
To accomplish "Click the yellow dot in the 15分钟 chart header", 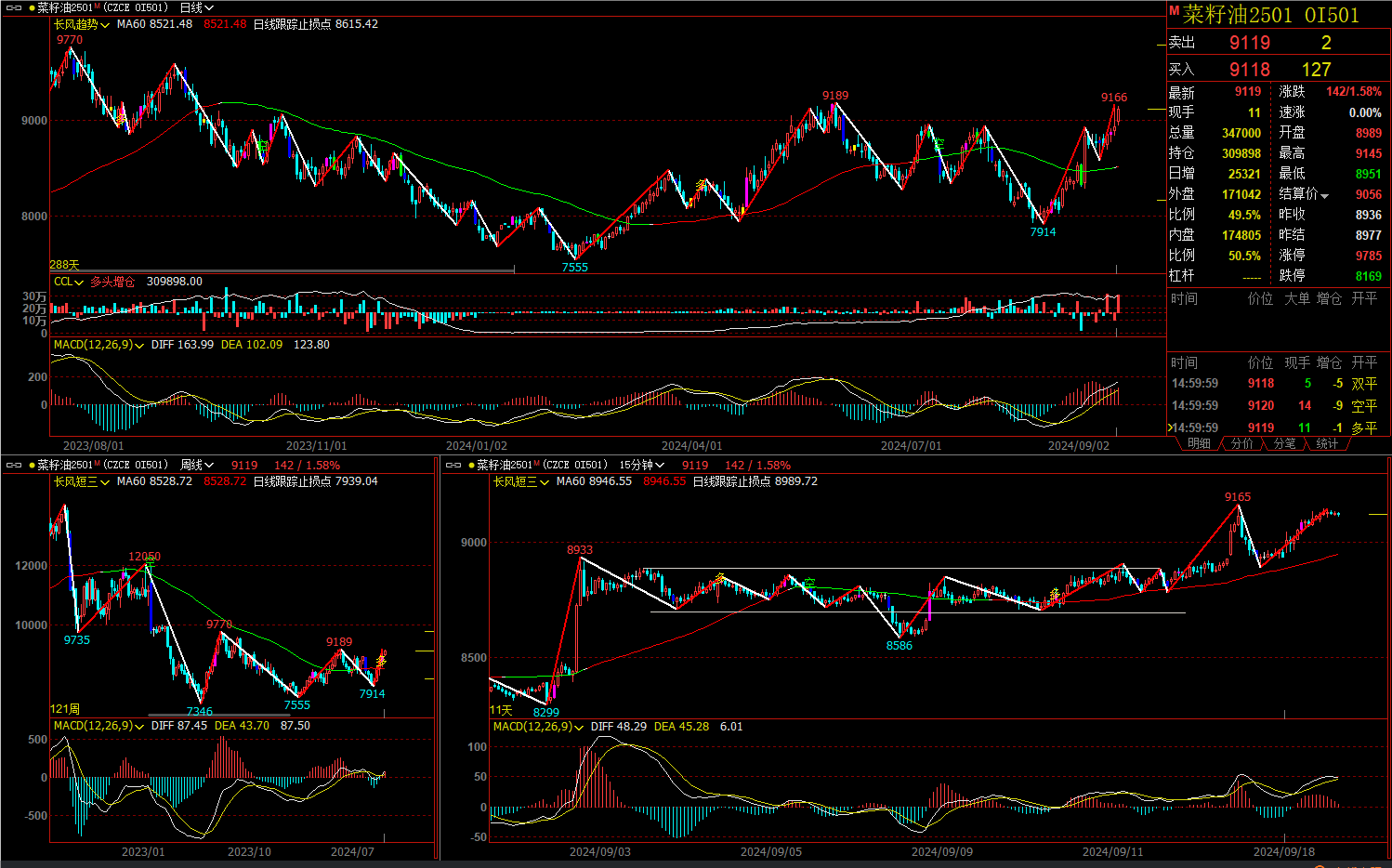I will (471, 465).
